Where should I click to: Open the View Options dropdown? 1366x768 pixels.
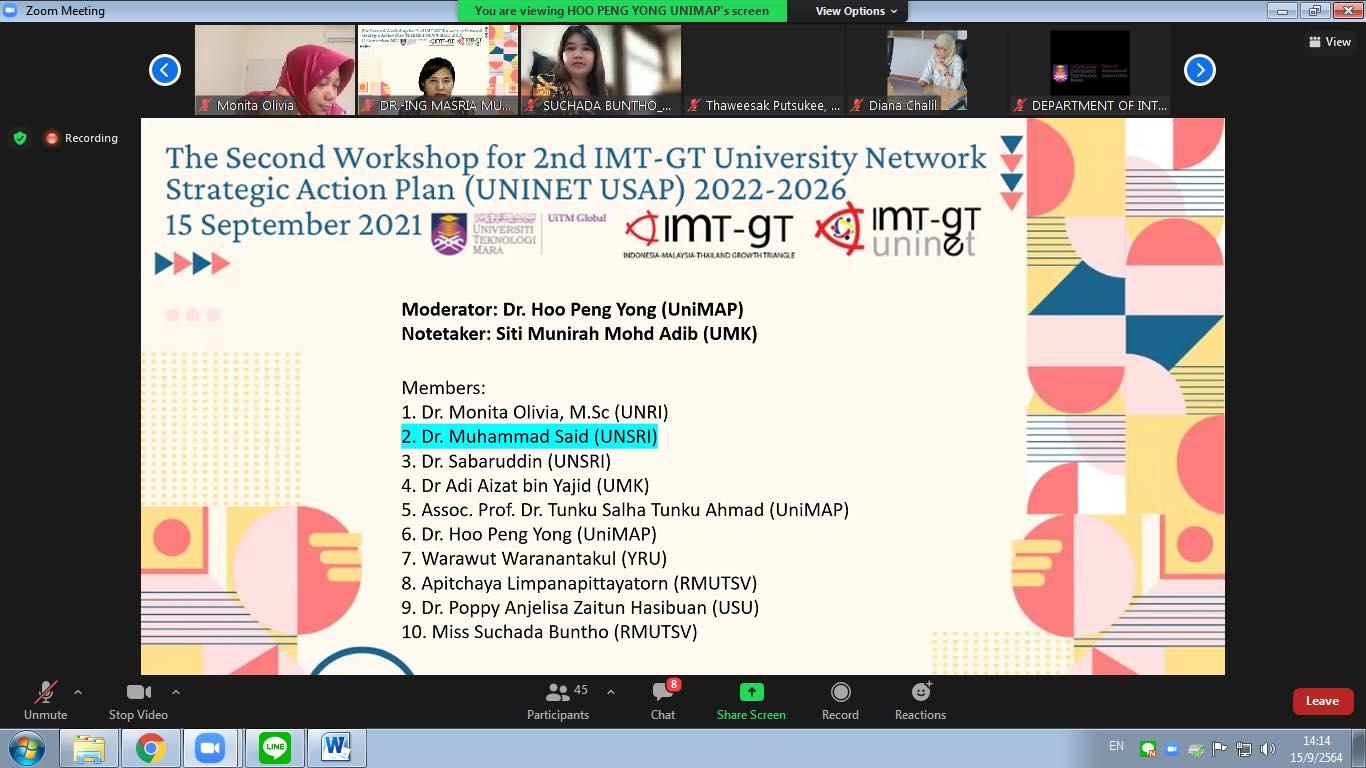click(x=856, y=11)
